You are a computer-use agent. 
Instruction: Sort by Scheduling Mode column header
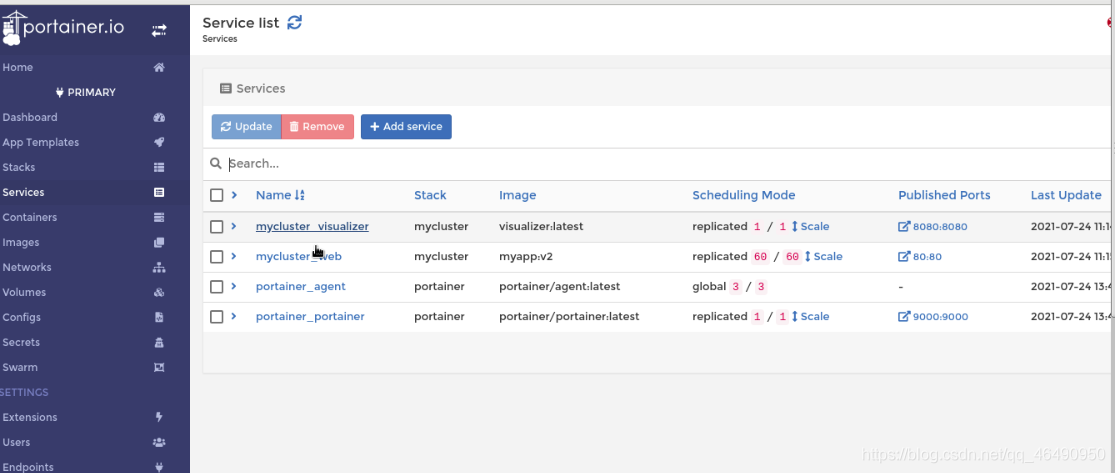(x=744, y=195)
